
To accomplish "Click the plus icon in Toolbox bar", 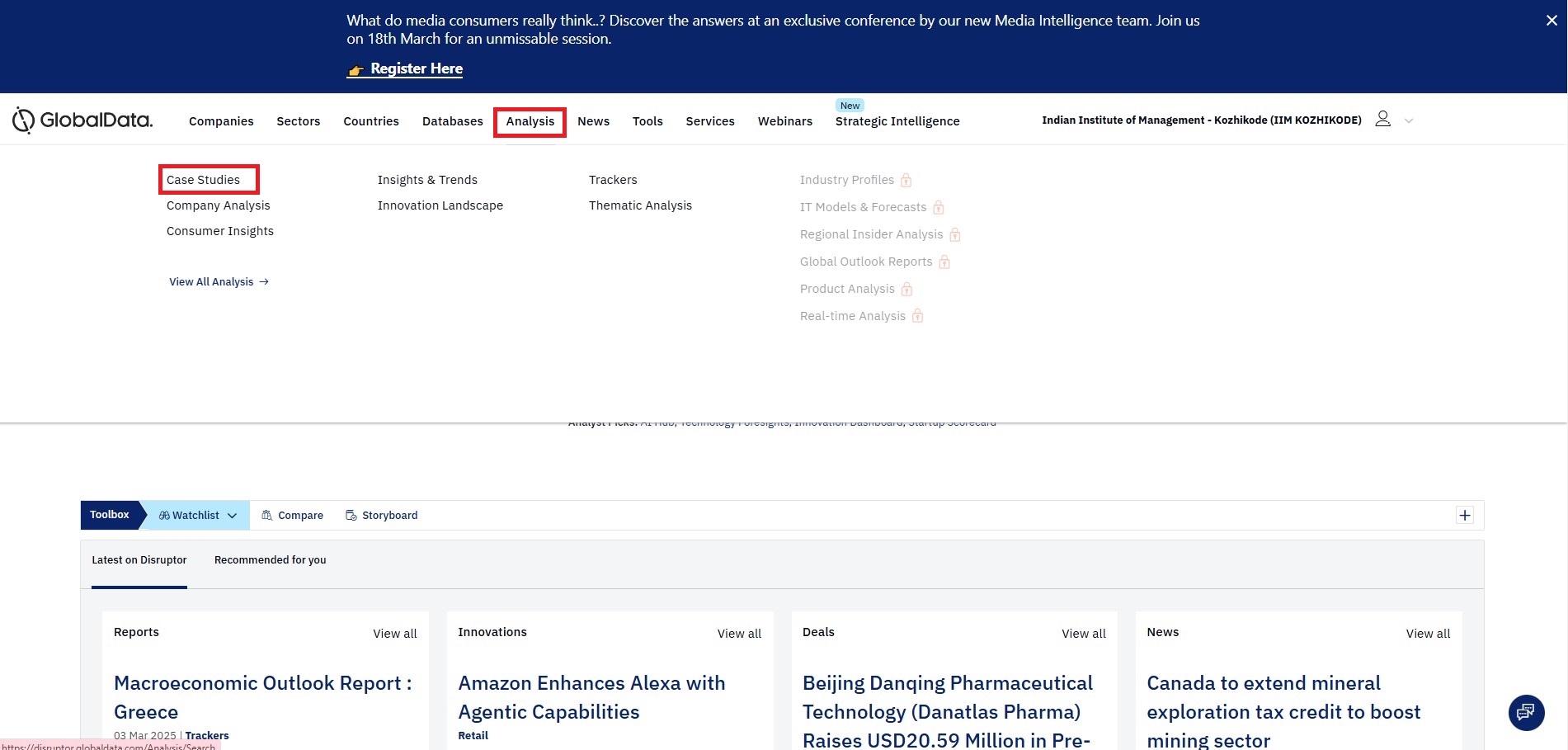I will 1464,516.
